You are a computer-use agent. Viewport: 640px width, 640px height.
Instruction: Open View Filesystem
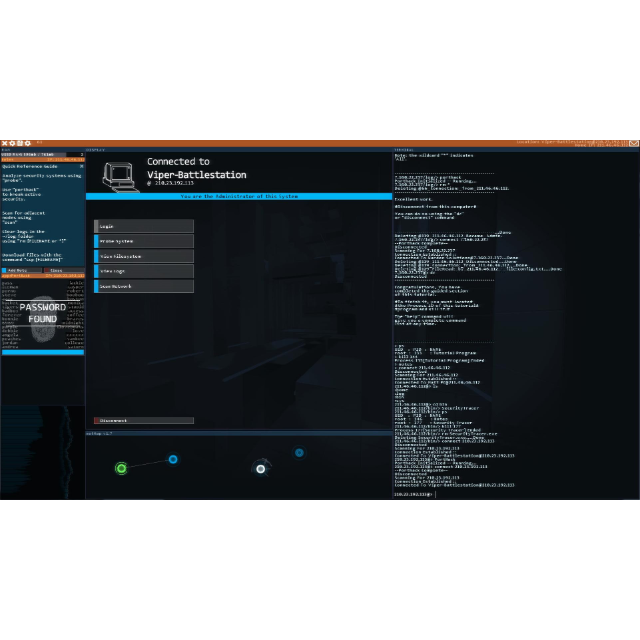[x=143, y=256]
